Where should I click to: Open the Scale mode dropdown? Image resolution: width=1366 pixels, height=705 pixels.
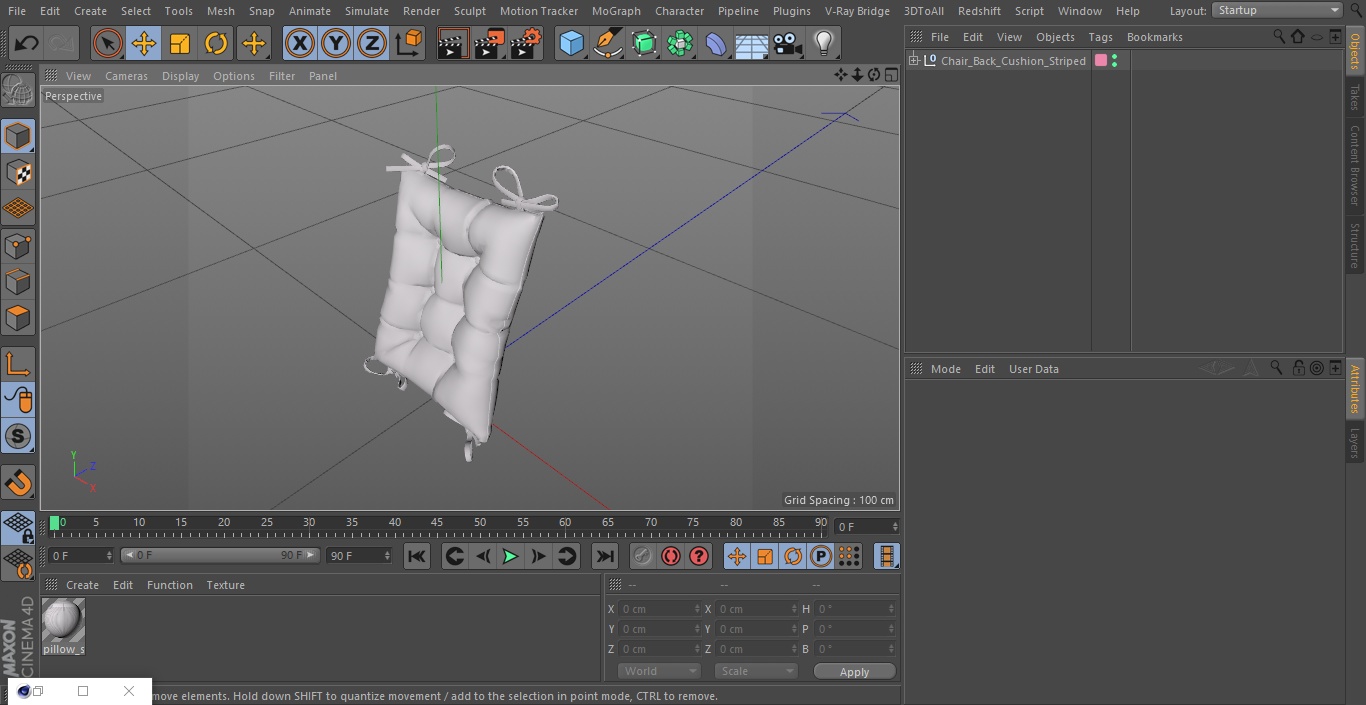click(x=756, y=671)
